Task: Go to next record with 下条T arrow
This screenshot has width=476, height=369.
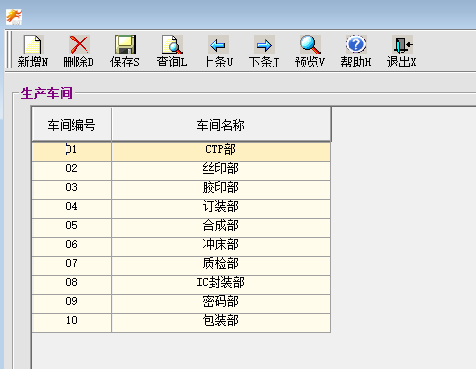Action: pyautogui.click(x=264, y=45)
